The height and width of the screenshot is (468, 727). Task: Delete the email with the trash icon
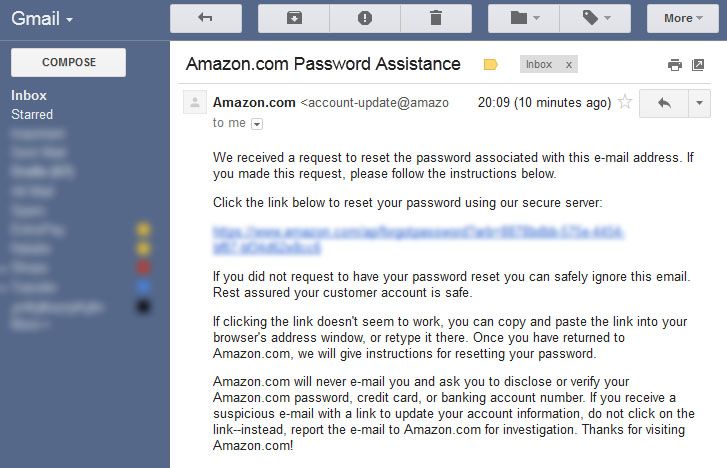(x=436, y=19)
